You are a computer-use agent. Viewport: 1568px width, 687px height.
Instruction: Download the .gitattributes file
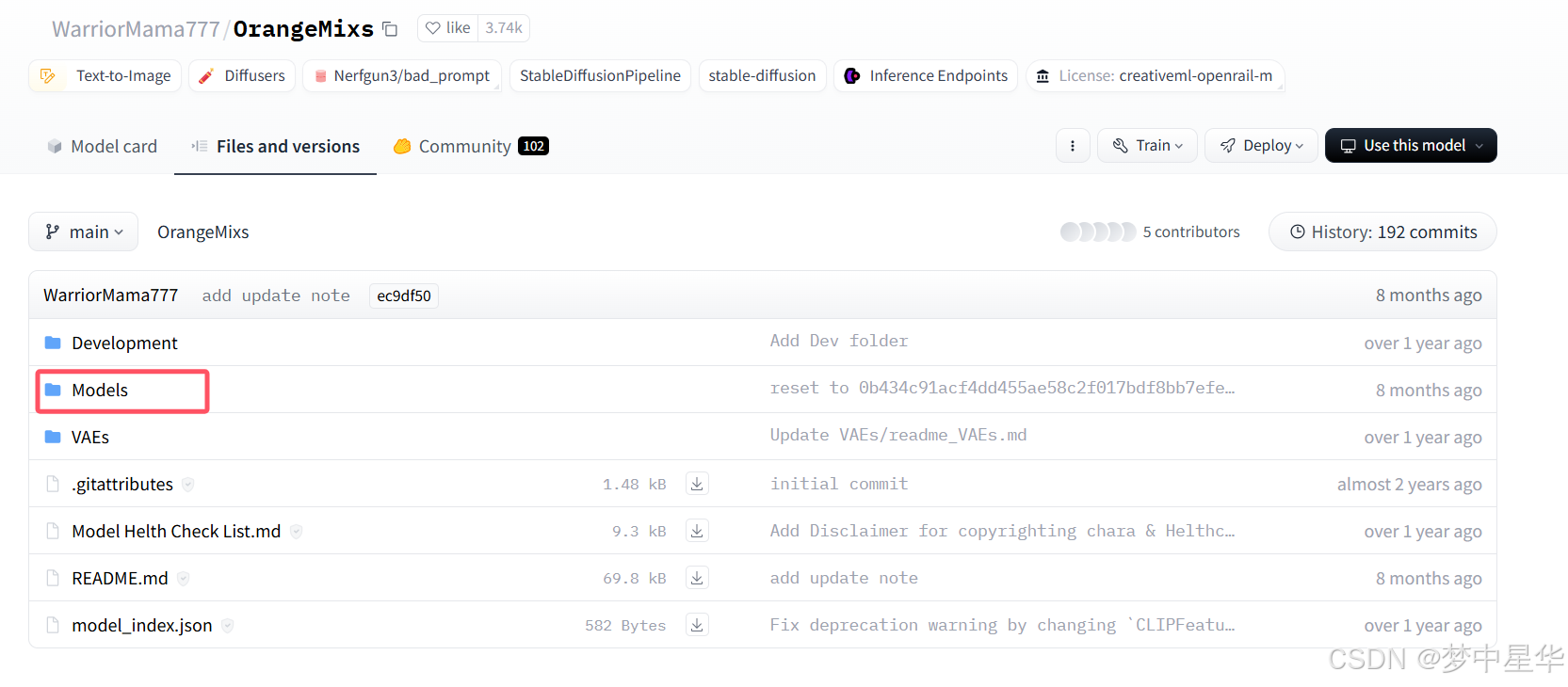pos(697,484)
